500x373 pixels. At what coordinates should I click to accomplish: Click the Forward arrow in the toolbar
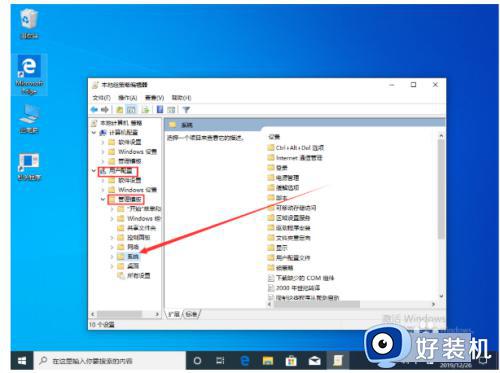coord(105,110)
